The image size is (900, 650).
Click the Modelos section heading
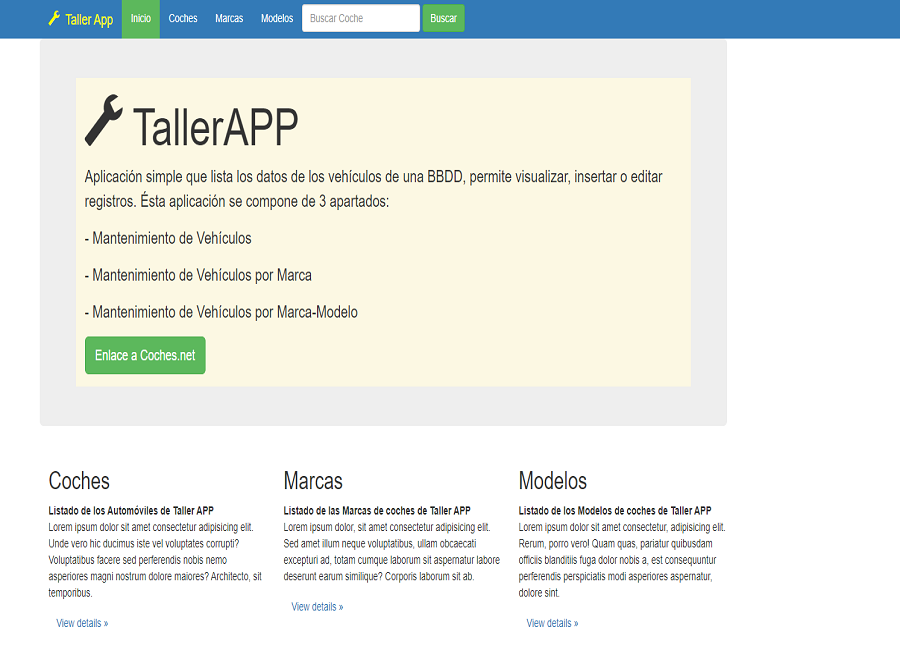[x=552, y=481]
